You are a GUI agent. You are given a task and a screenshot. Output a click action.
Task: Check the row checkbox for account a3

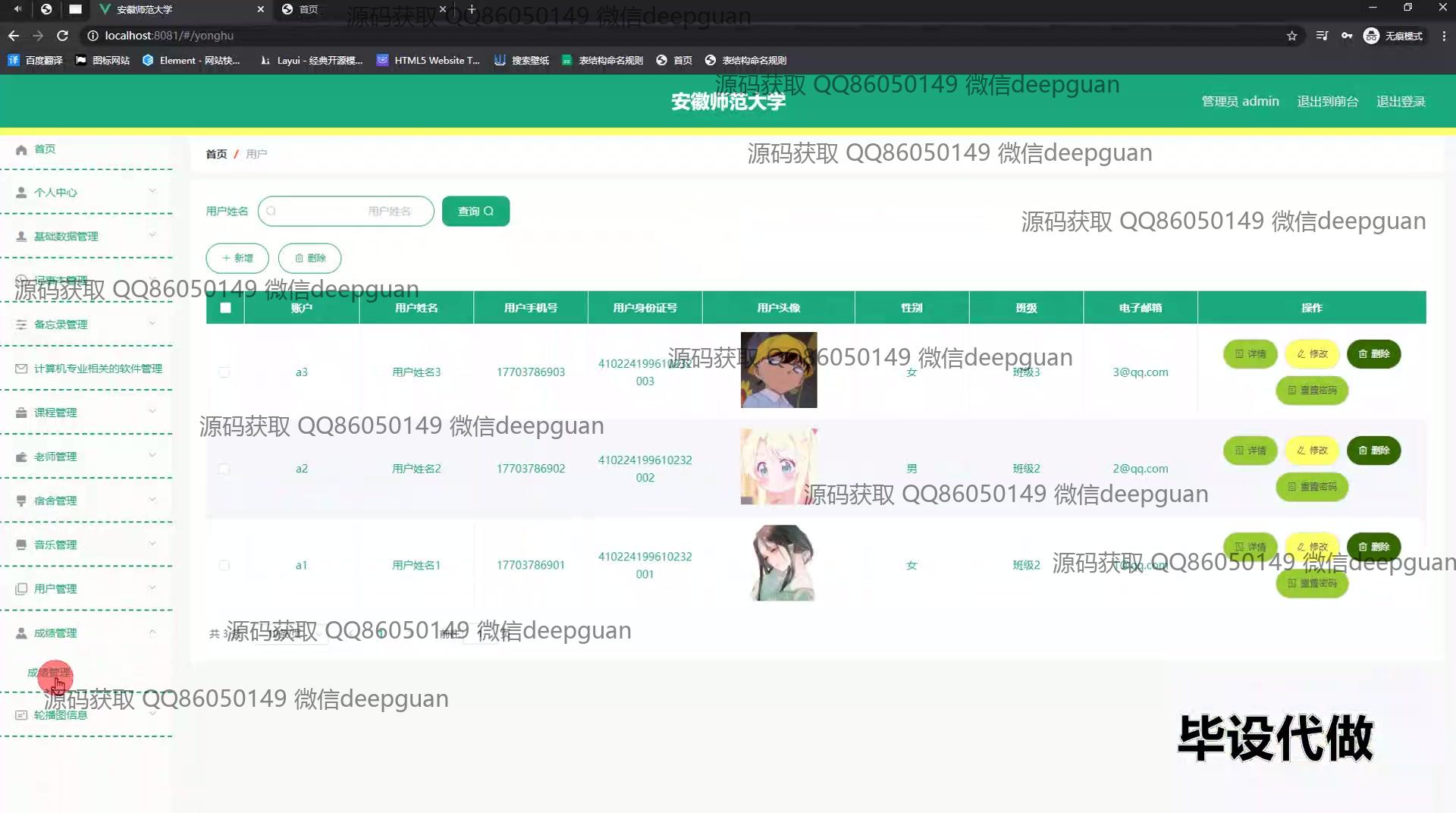click(x=224, y=372)
